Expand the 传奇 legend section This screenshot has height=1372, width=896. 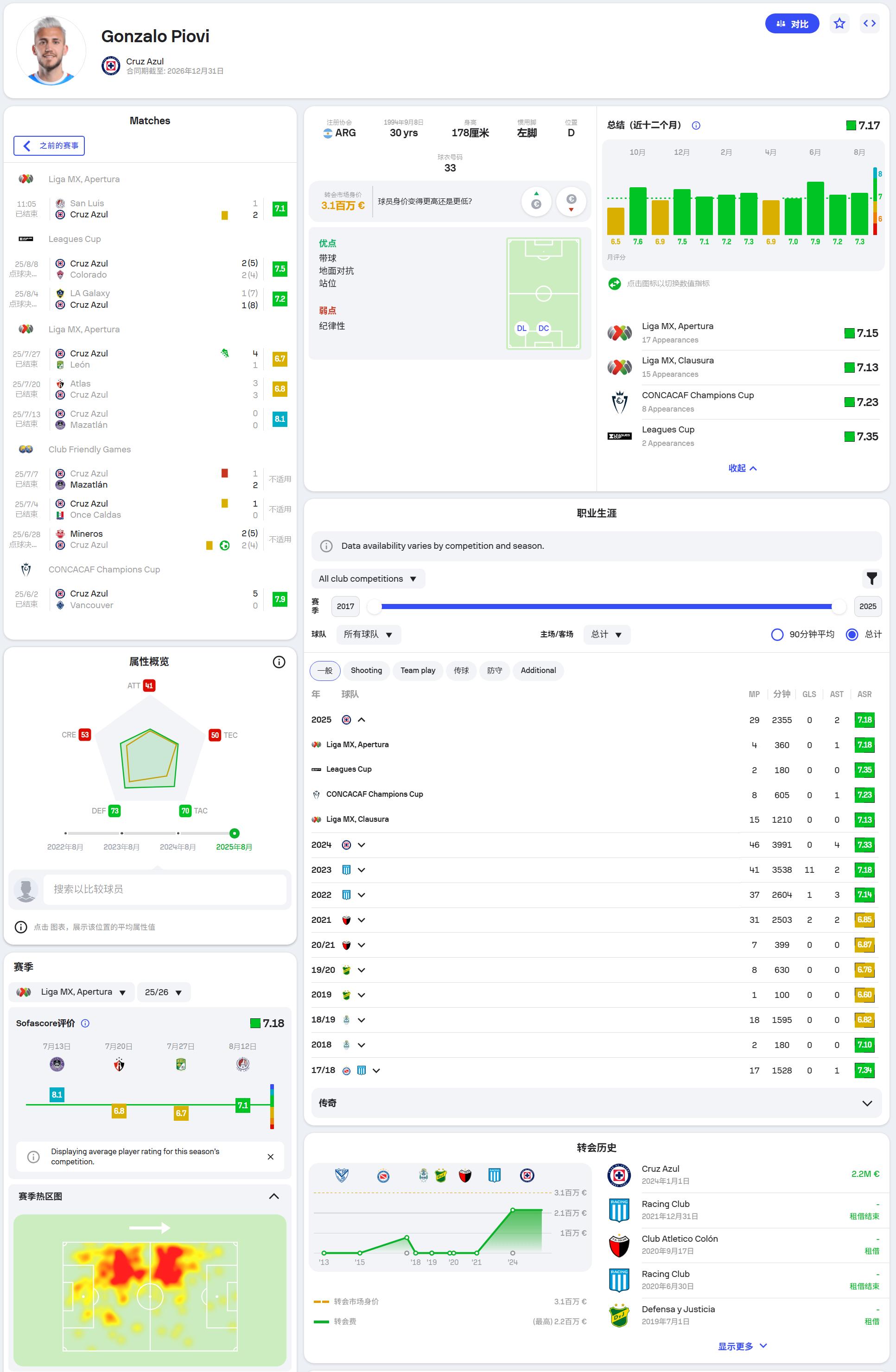point(596,1103)
